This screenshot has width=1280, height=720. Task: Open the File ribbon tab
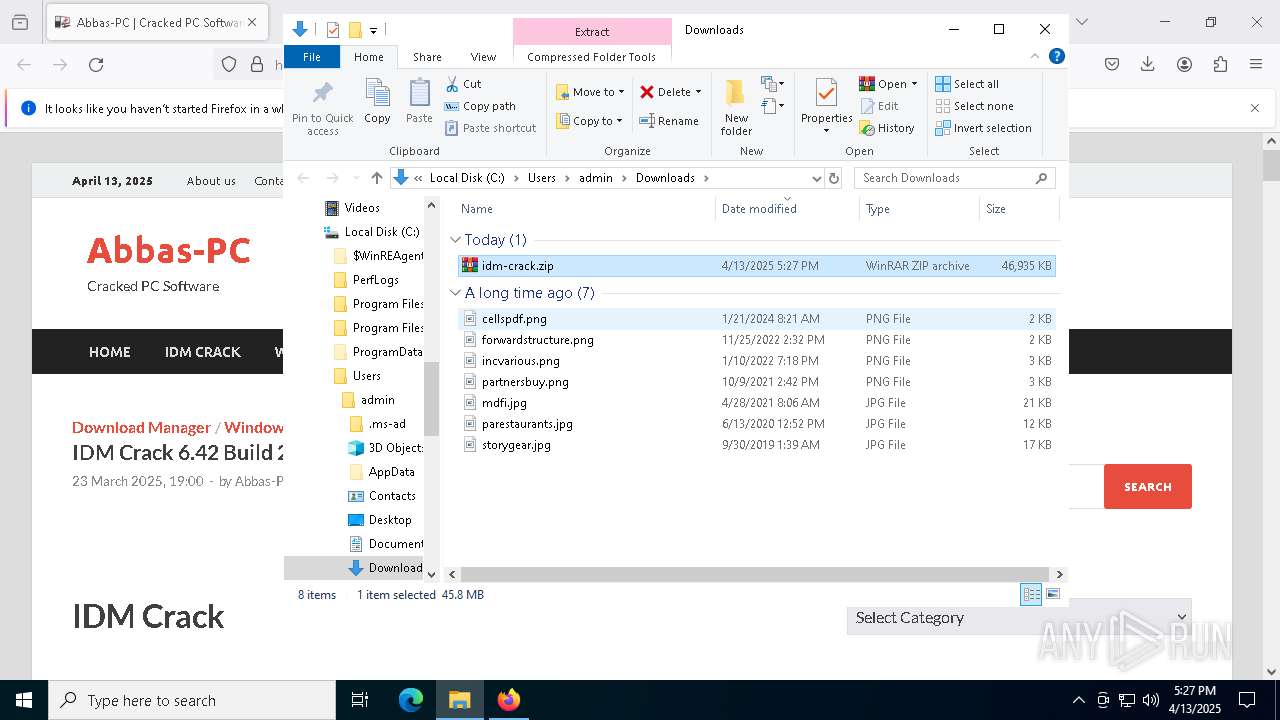312,57
